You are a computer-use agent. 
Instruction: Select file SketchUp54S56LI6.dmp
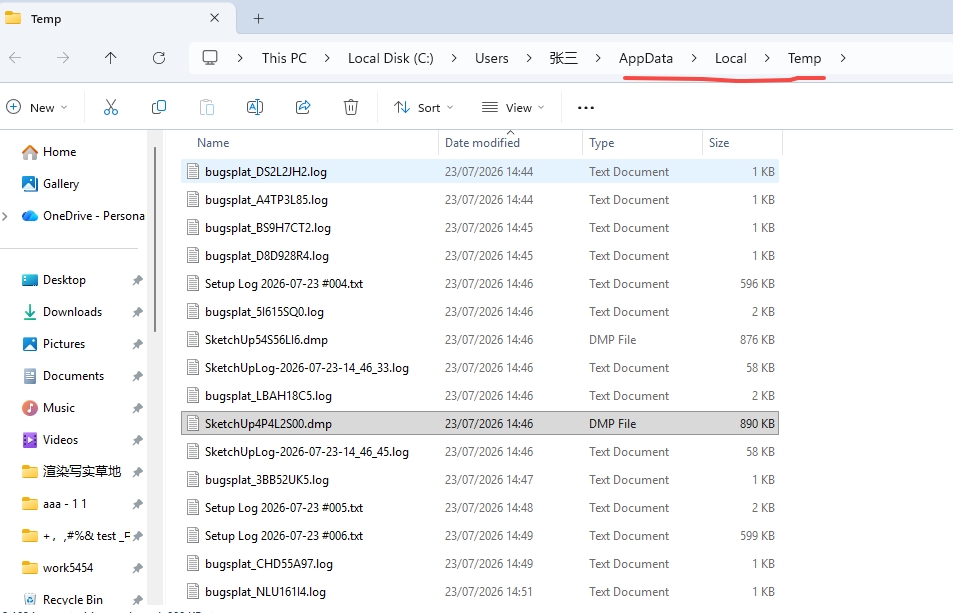pos(480,340)
